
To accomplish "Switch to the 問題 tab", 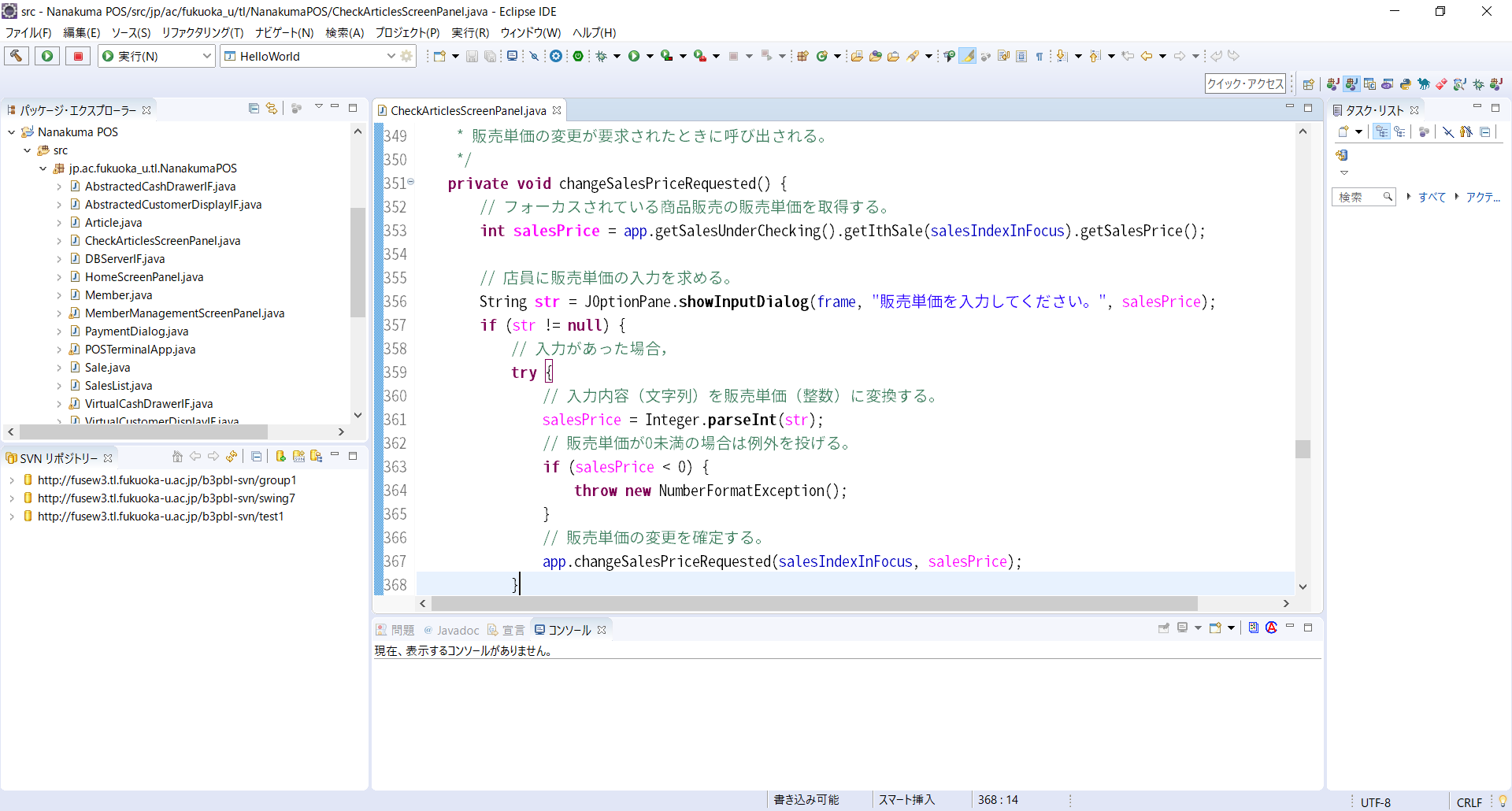I will [395, 631].
